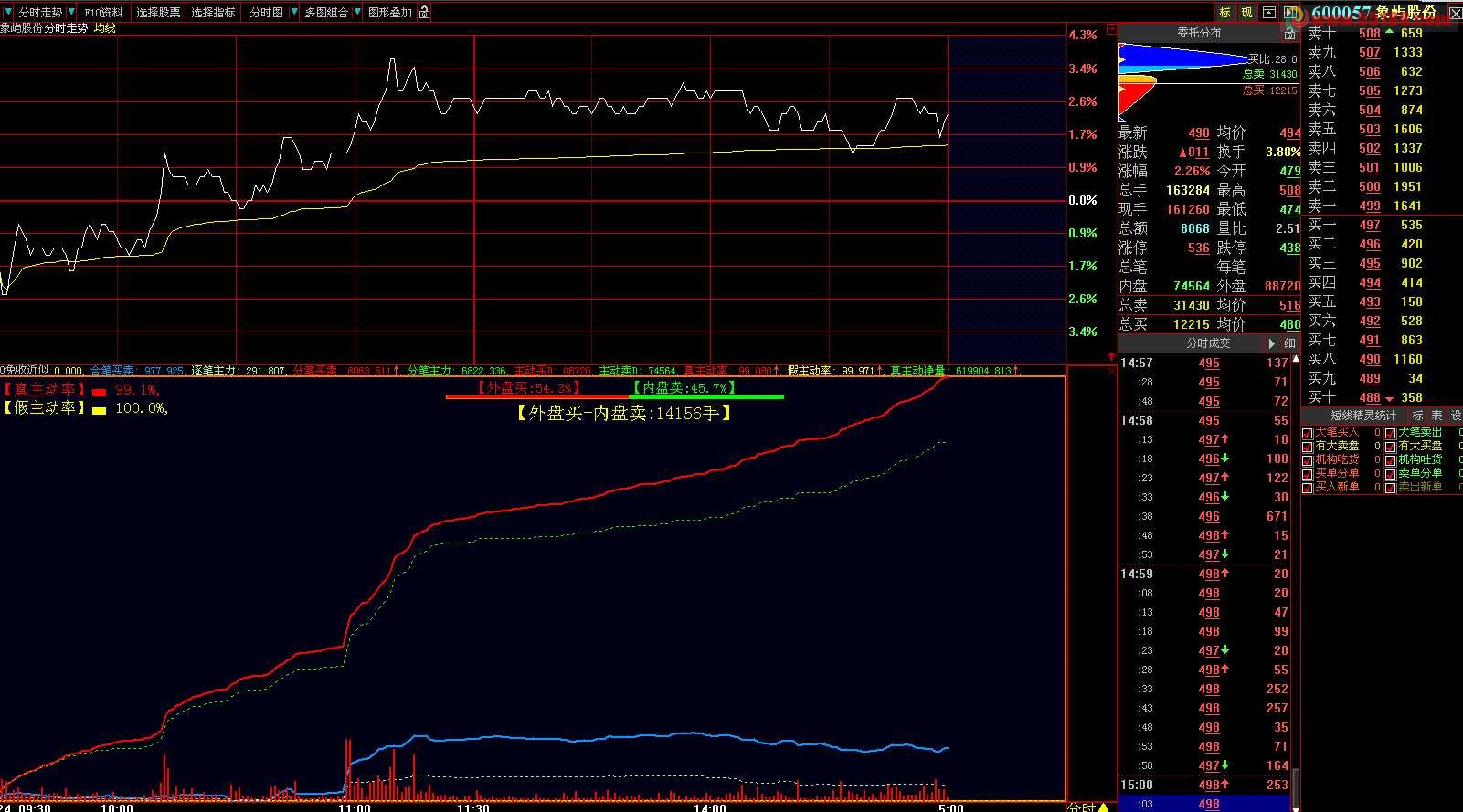Open the dropdown arrow before F10资料
Viewport: 1463px width, 812px height.
[x=71, y=13]
